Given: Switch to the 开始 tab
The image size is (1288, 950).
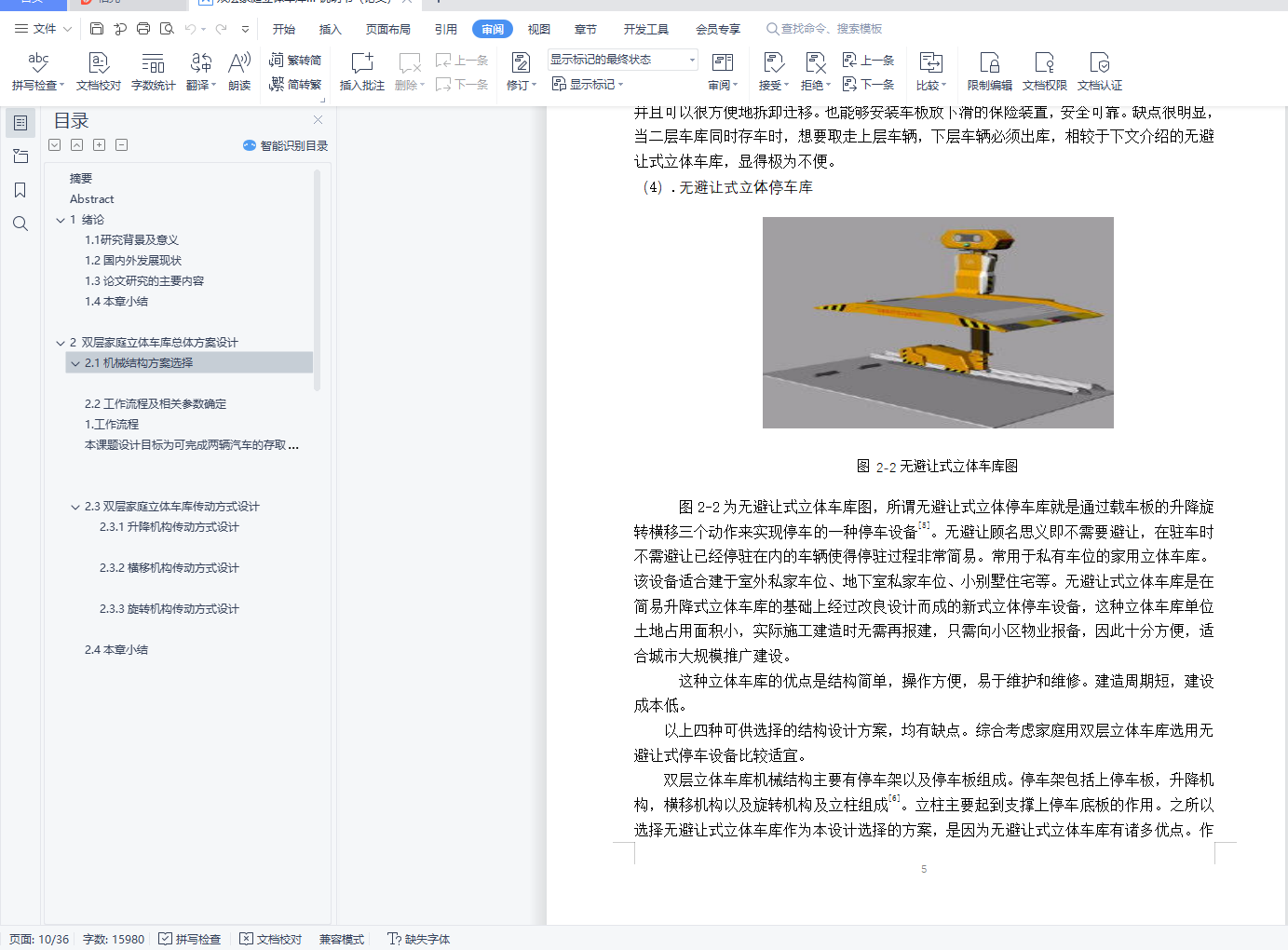Looking at the screenshot, I should tap(284, 29).
